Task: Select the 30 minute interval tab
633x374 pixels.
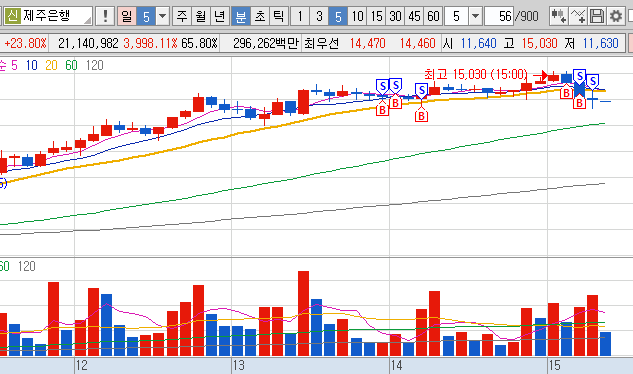Action: point(395,16)
